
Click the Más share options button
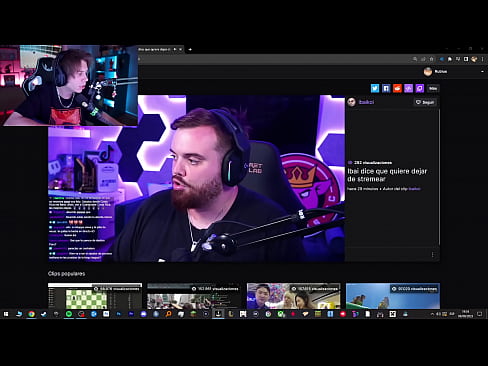click(433, 88)
